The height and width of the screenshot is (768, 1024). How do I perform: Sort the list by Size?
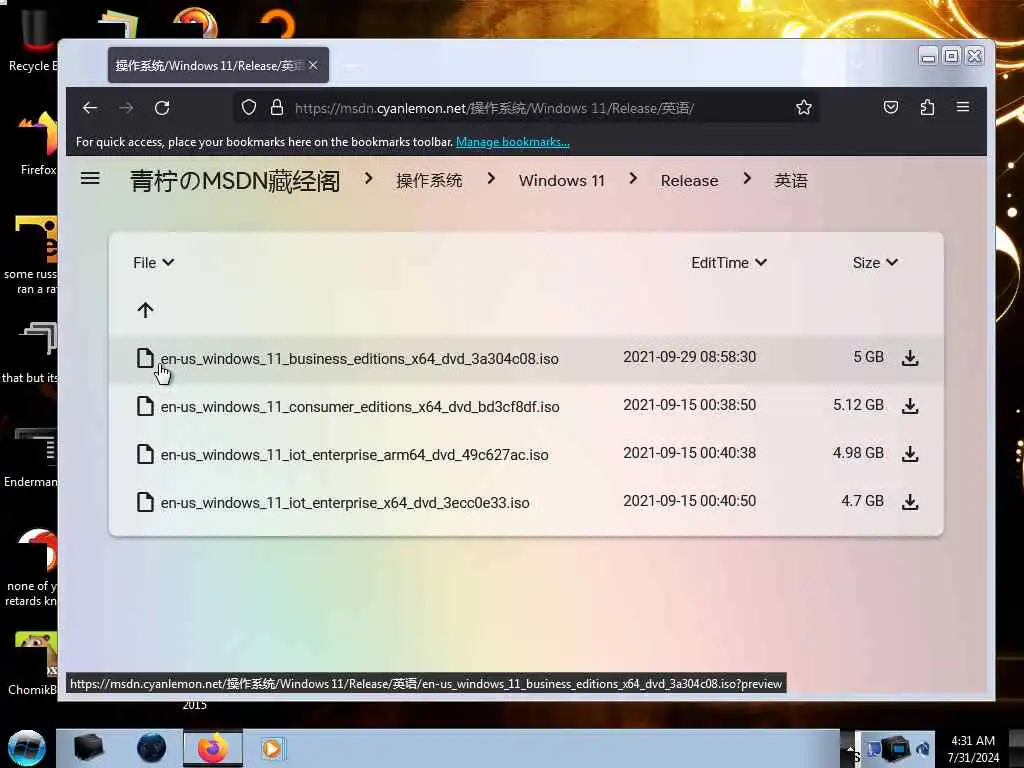[x=875, y=263]
